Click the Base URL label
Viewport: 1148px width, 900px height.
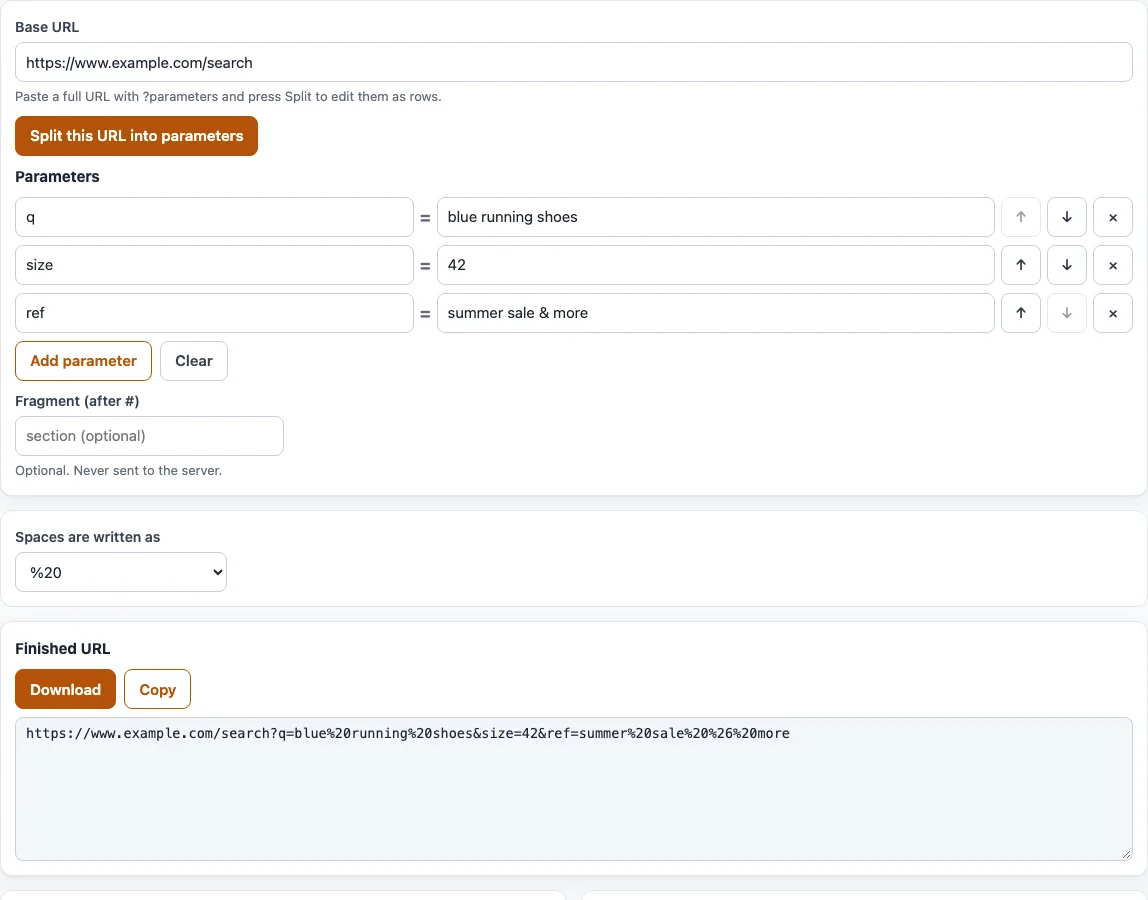click(x=47, y=27)
